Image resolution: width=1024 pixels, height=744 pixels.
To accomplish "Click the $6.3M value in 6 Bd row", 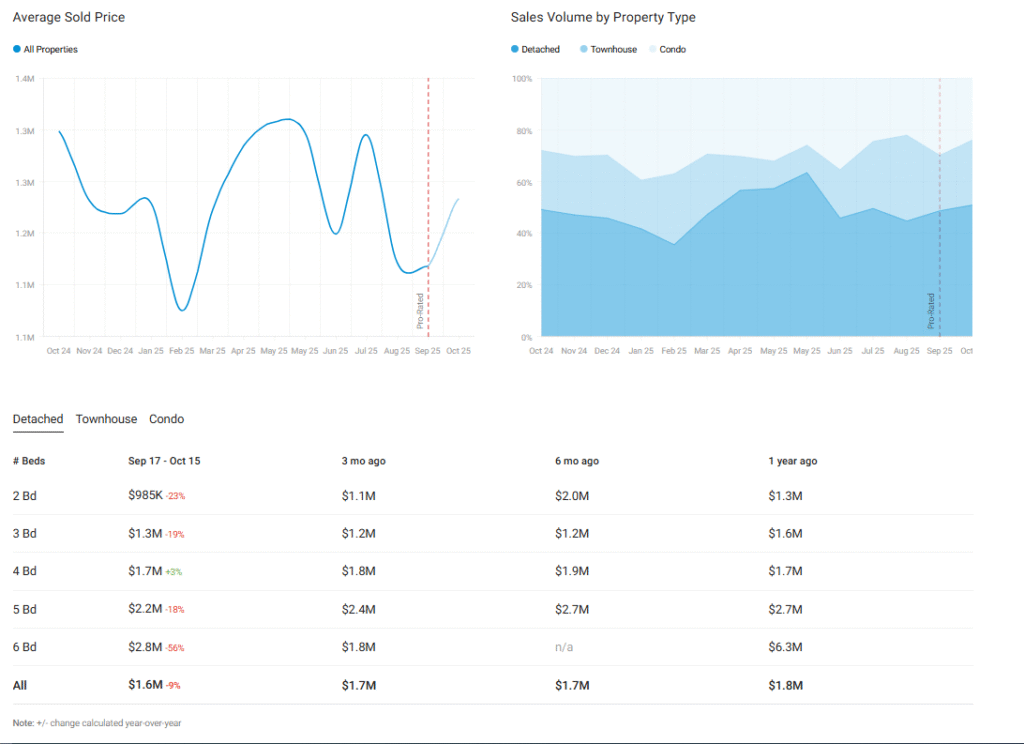I will pyautogui.click(x=785, y=647).
